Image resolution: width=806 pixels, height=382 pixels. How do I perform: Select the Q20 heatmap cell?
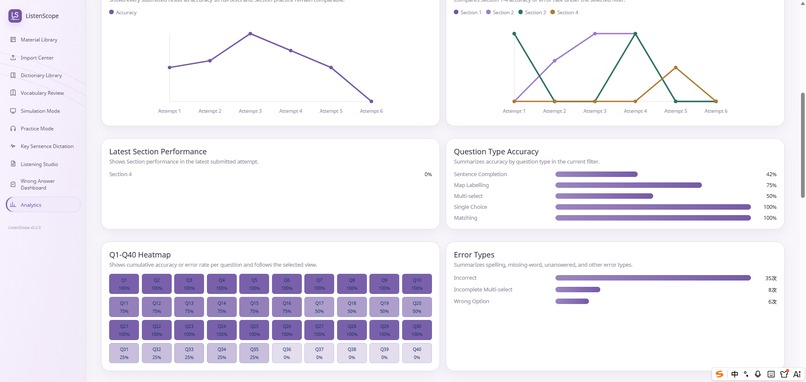tap(417, 307)
